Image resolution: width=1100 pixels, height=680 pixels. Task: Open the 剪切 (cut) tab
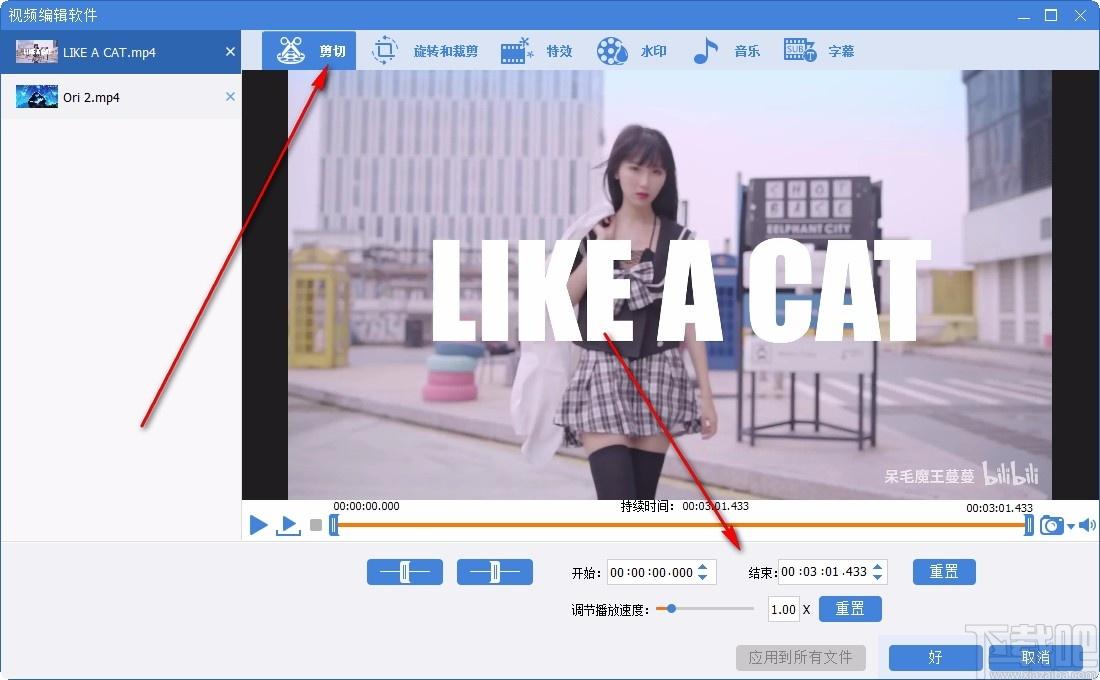pos(309,51)
